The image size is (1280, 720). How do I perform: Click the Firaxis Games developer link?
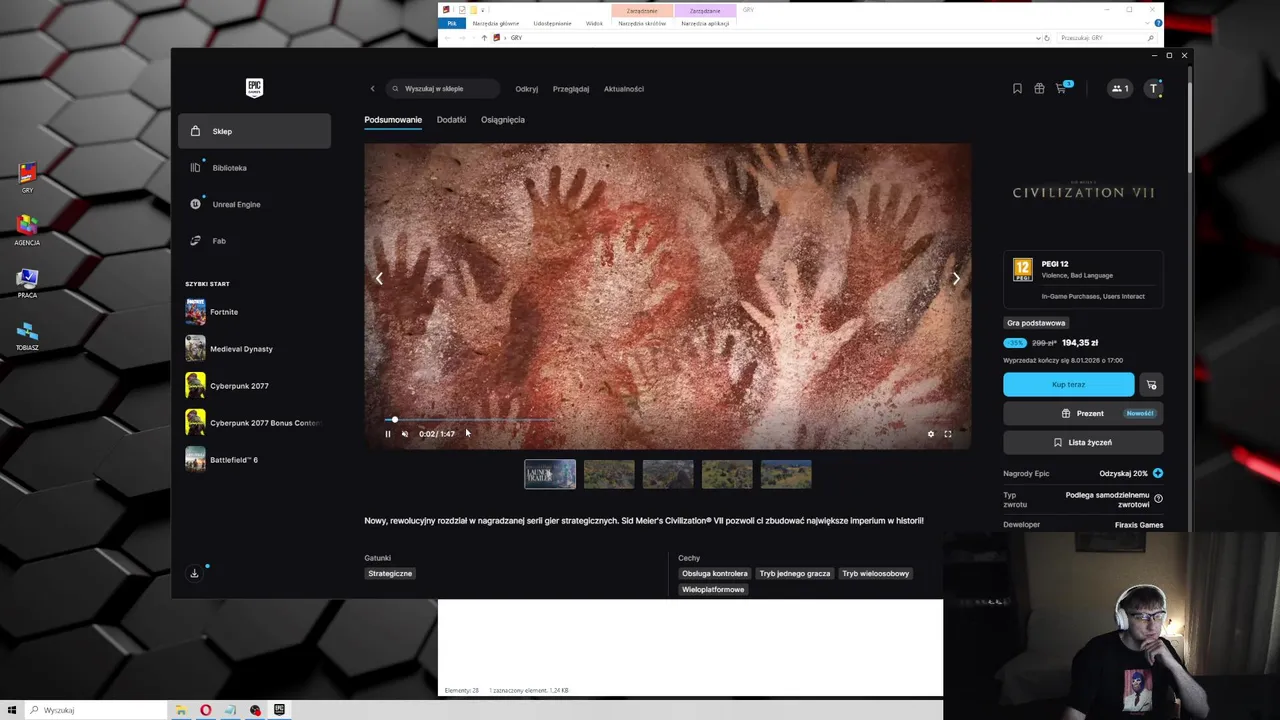coord(1139,525)
